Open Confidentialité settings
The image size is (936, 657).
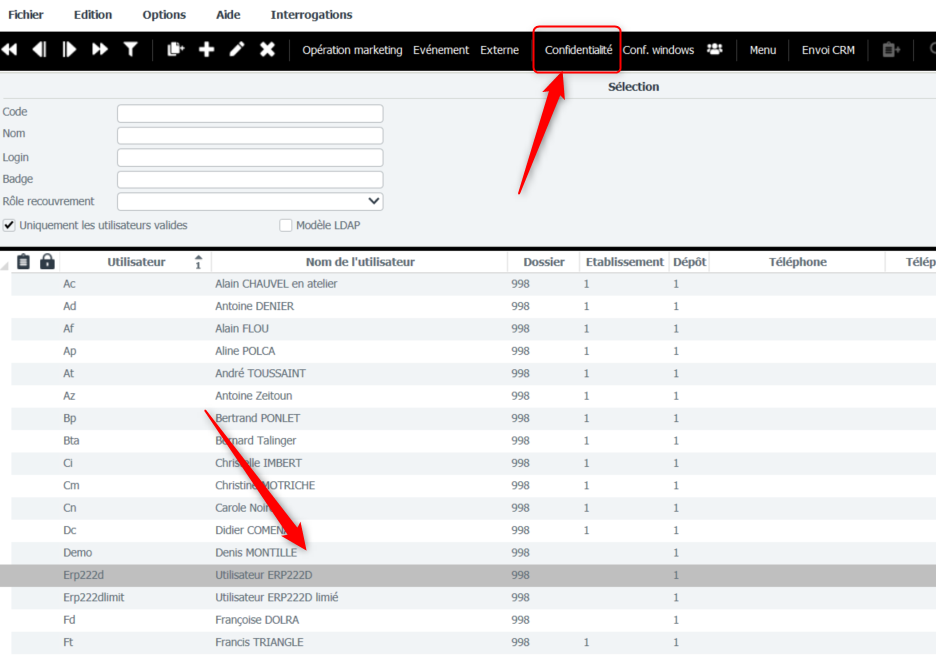(578, 50)
